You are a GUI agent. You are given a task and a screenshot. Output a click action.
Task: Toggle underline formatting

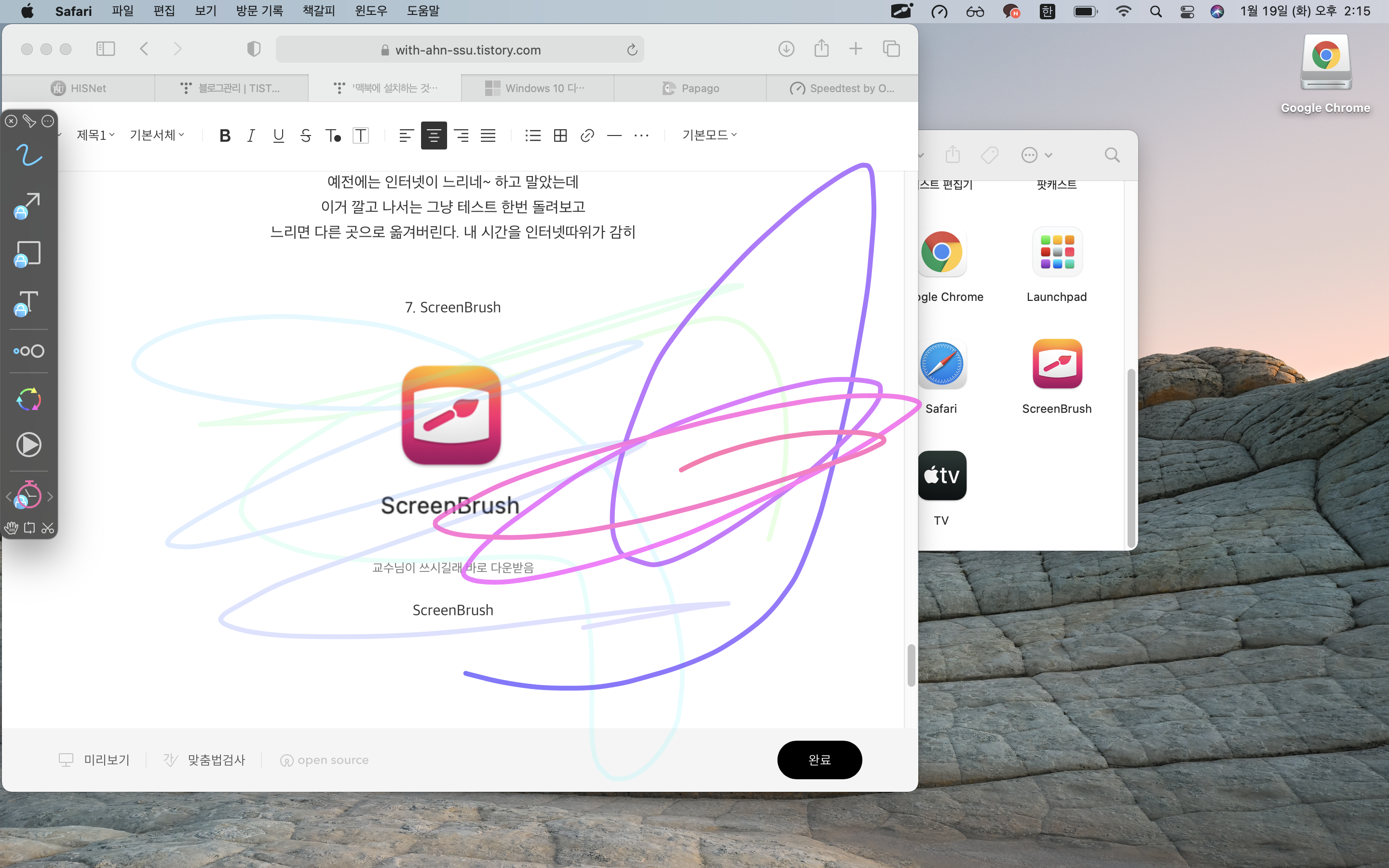pos(278,136)
